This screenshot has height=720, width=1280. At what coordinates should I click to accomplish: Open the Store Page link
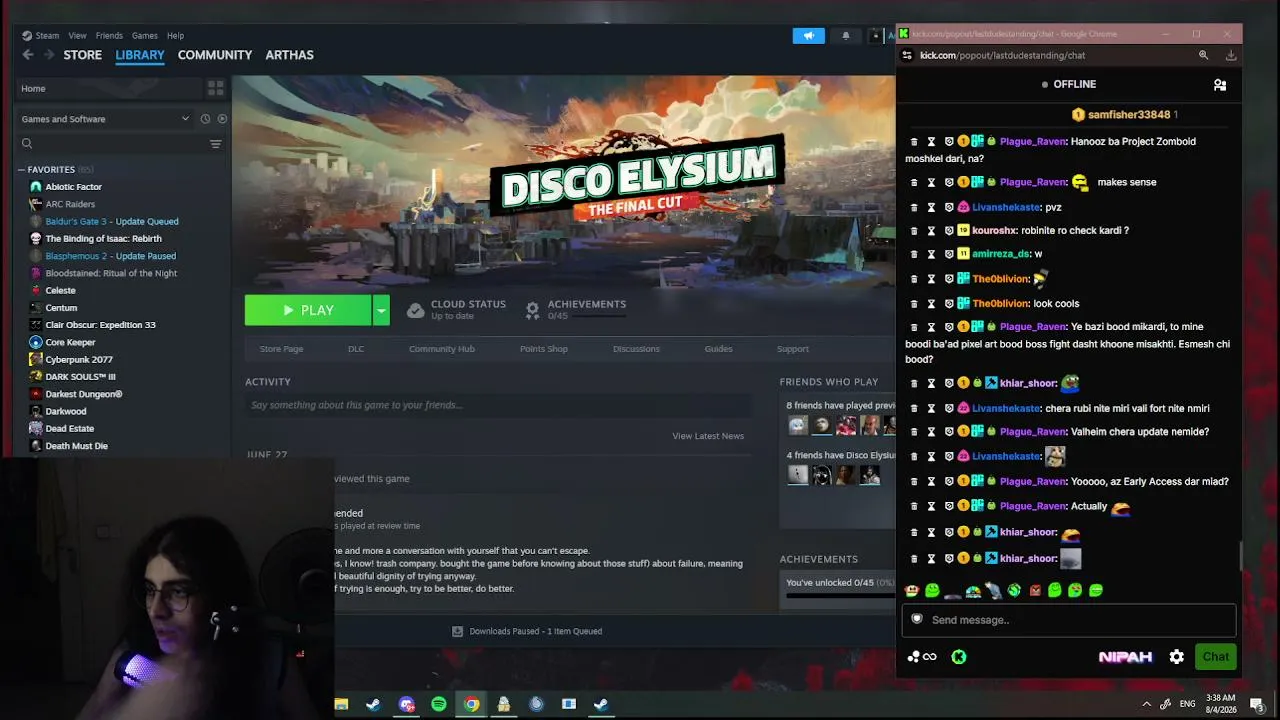click(x=281, y=349)
